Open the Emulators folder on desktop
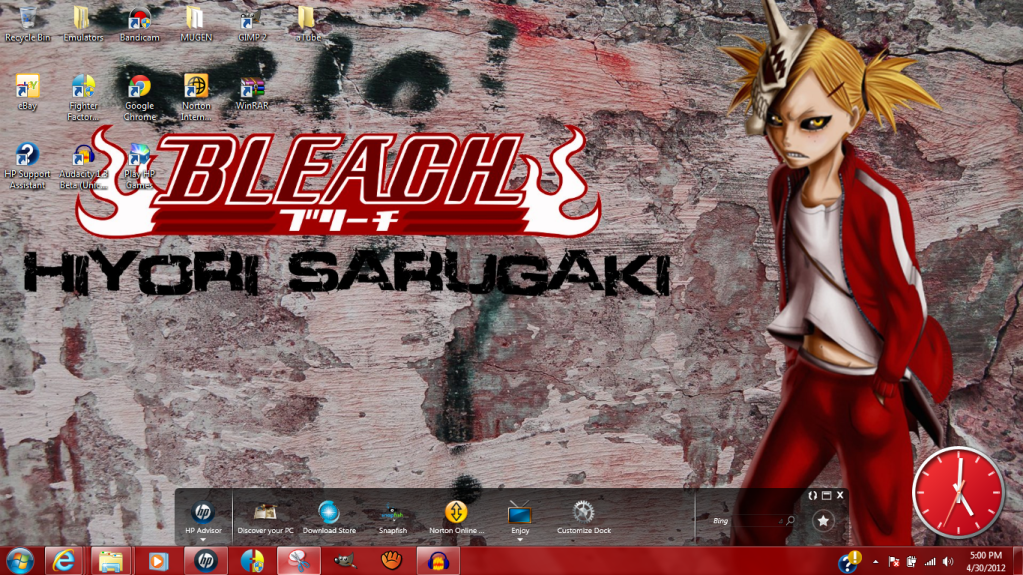Screen dimensions: 1023x575 pyautogui.click(x=83, y=23)
